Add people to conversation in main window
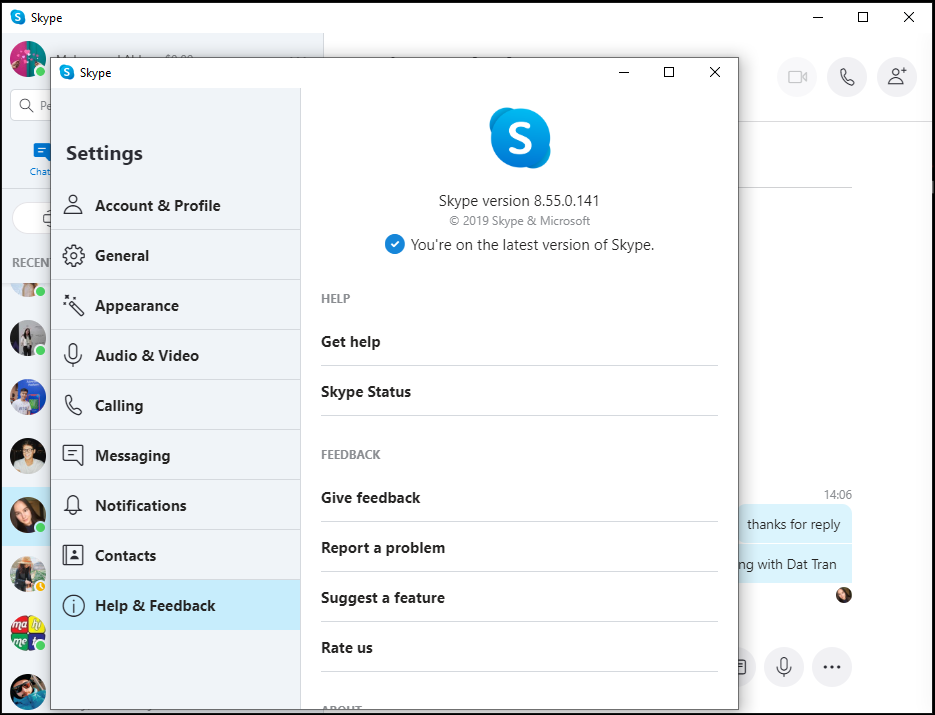The height and width of the screenshot is (715, 935). (897, 77)
